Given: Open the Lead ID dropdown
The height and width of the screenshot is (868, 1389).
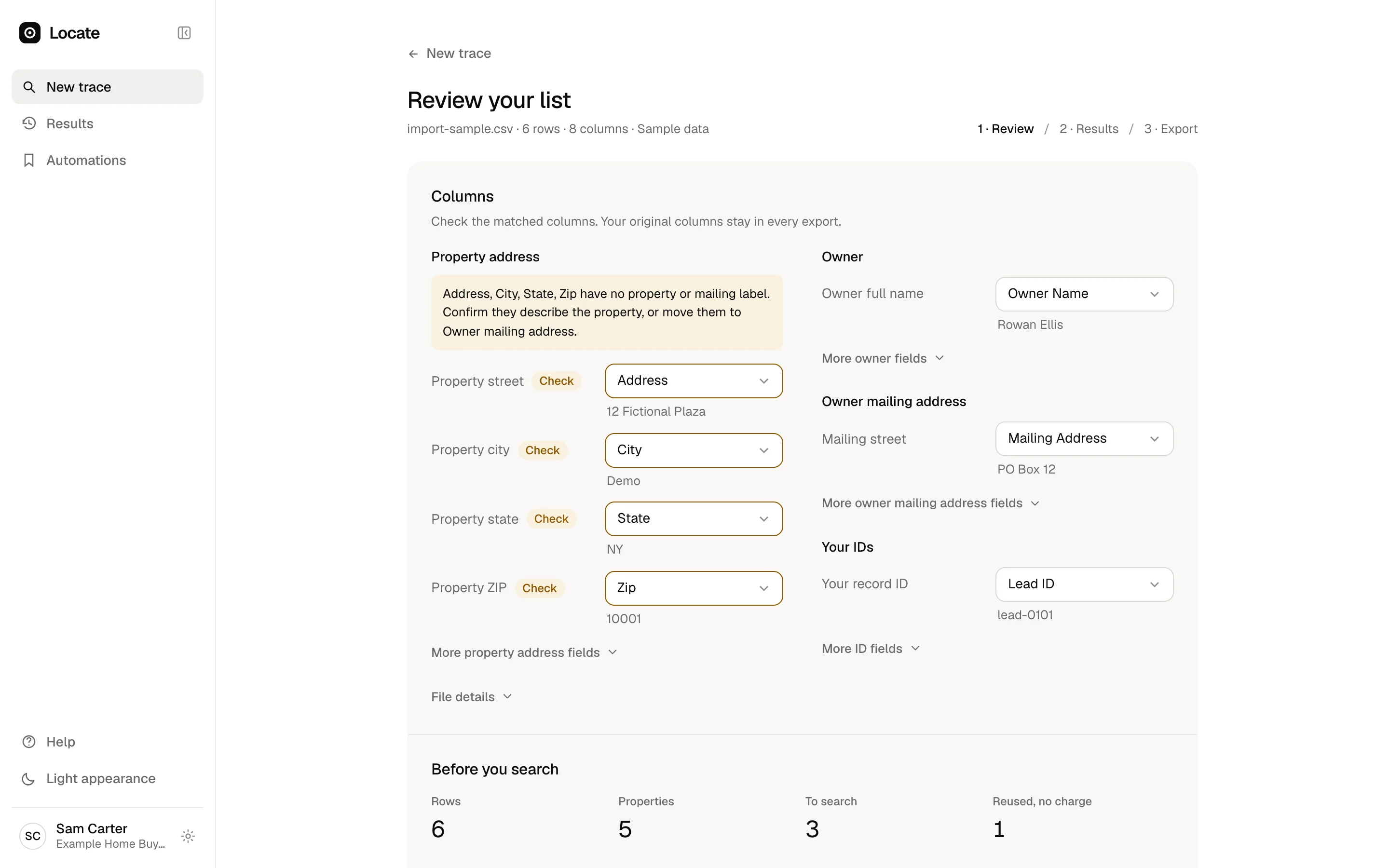Looking at the screenshot, I should tap(1084, 584).
